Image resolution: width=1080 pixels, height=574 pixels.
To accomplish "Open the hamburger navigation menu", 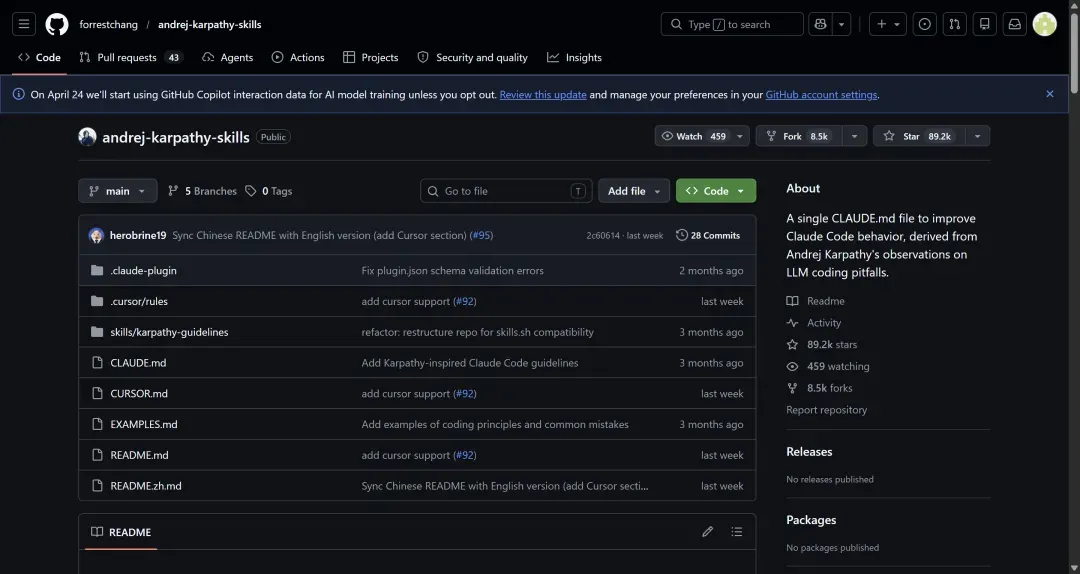I will tap(23, 24).
